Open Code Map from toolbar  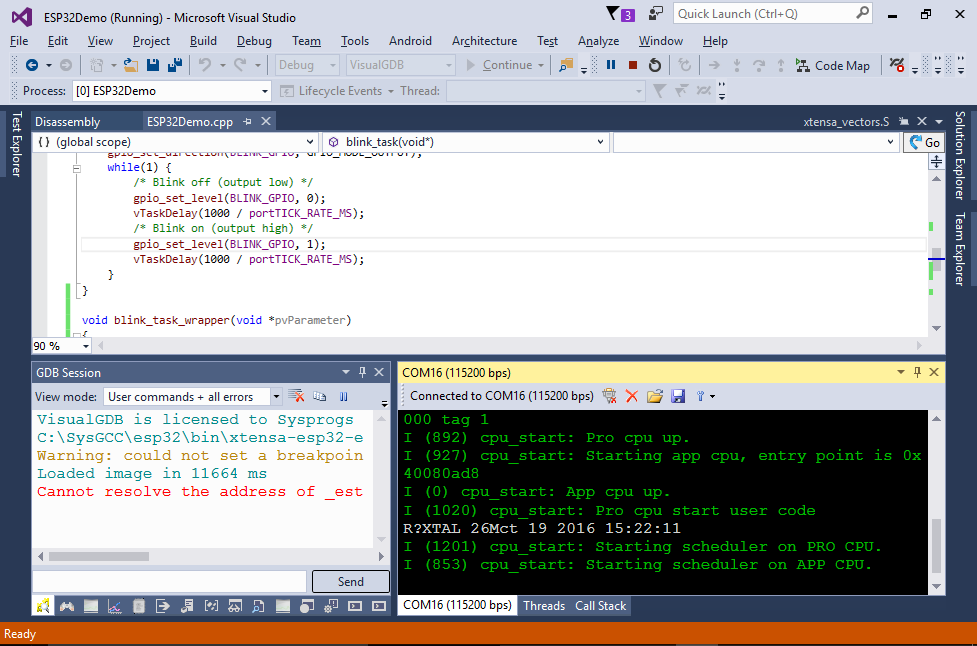(x=833, y=65)
